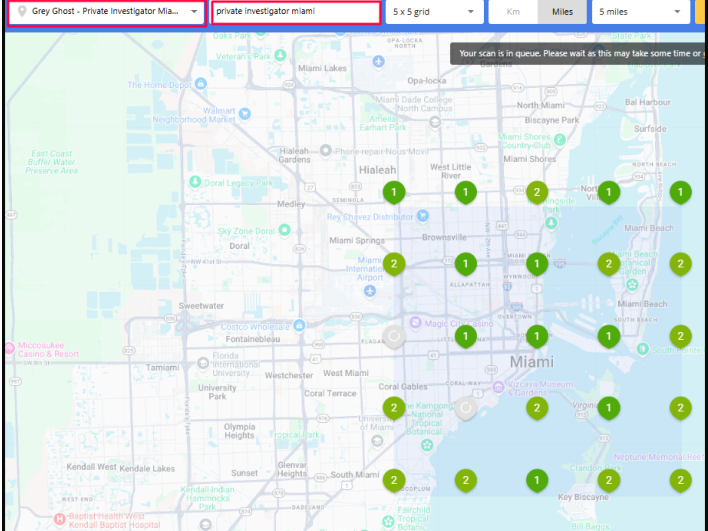Click the Hialeah city label
This screenshot has width=708, height=531.
coord(377,170)
